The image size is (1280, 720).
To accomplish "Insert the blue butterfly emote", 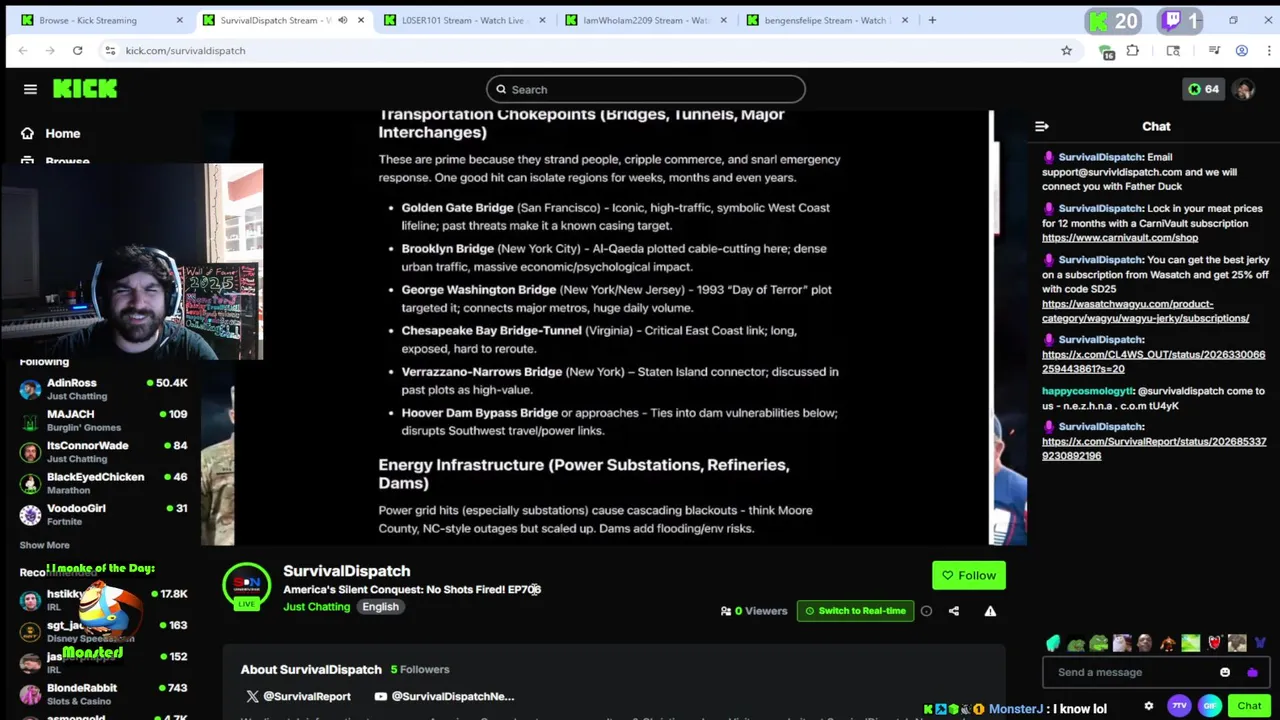I will 1260,643.
